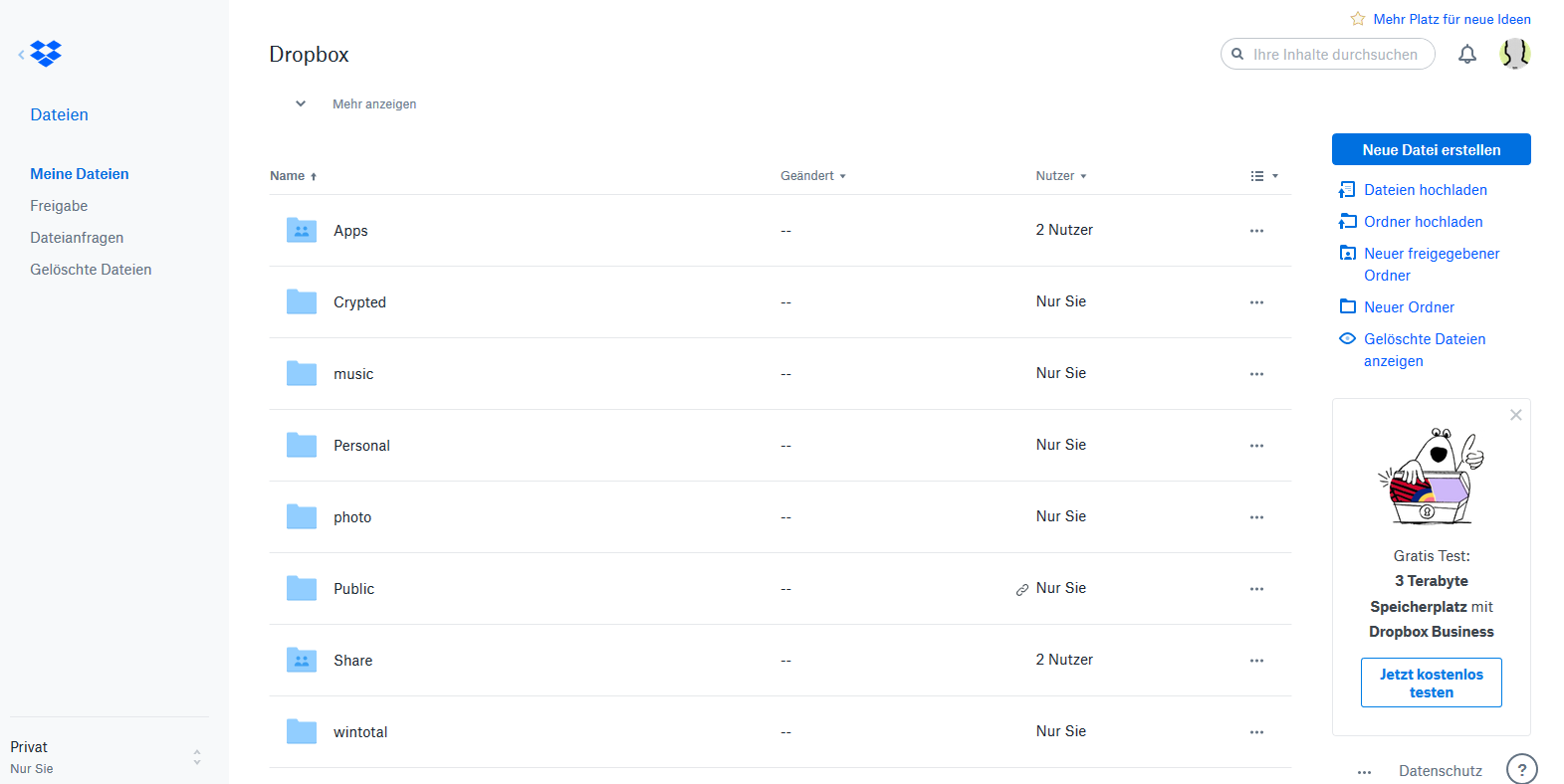
Task: Open the shared Apps folder icon
Action: [302, 231]
